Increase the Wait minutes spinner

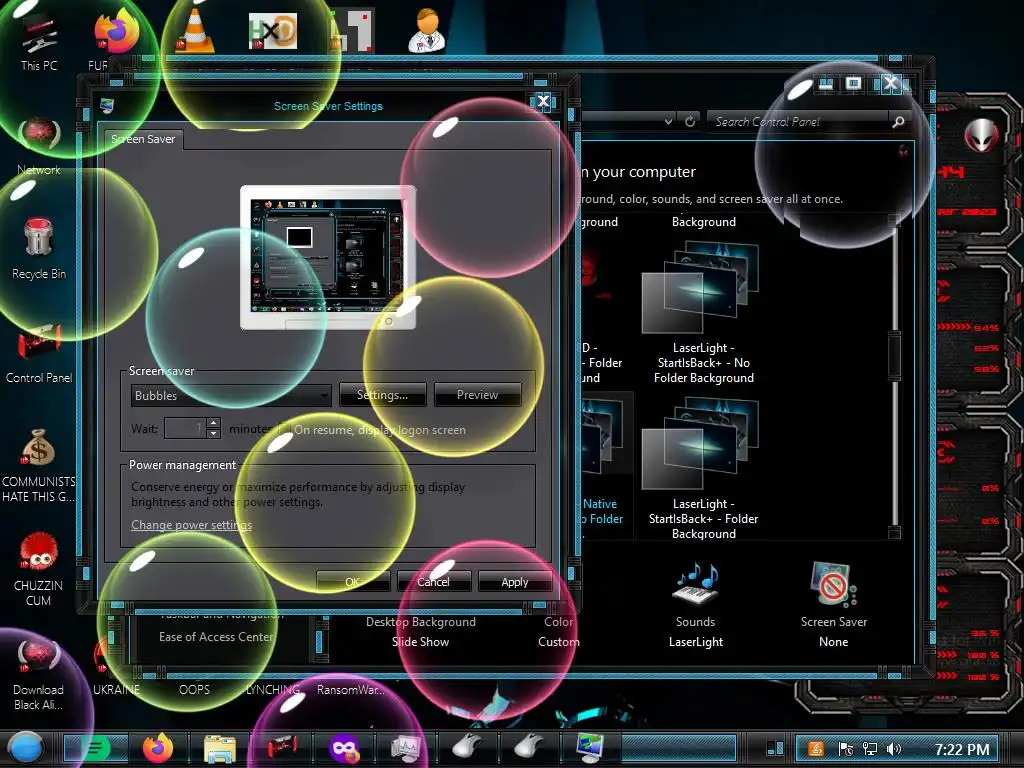214,423
